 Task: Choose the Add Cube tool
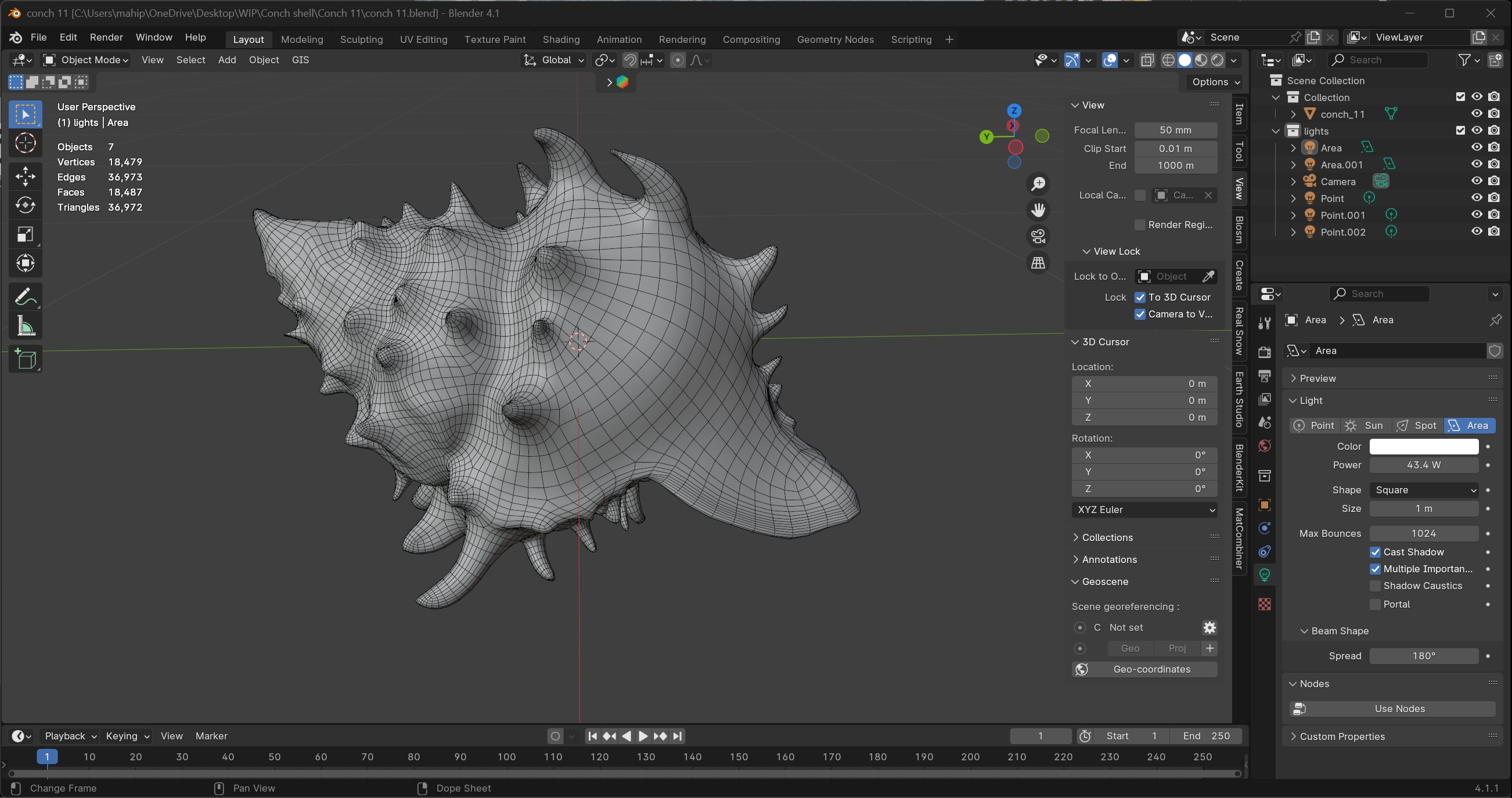[x=25, y=359]
